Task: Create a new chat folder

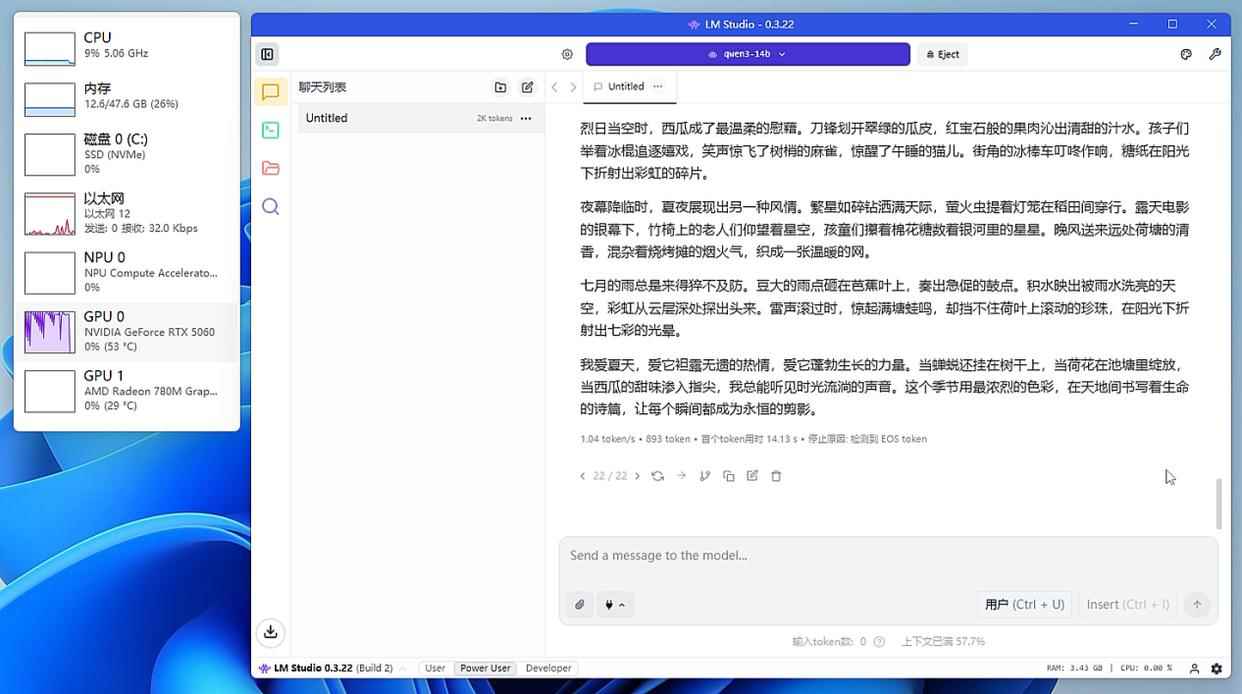Action: pyautogui.click(x=501, y=87)
